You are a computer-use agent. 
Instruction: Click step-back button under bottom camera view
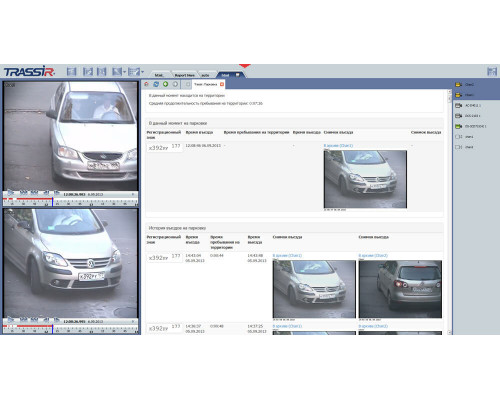[47, 320]
